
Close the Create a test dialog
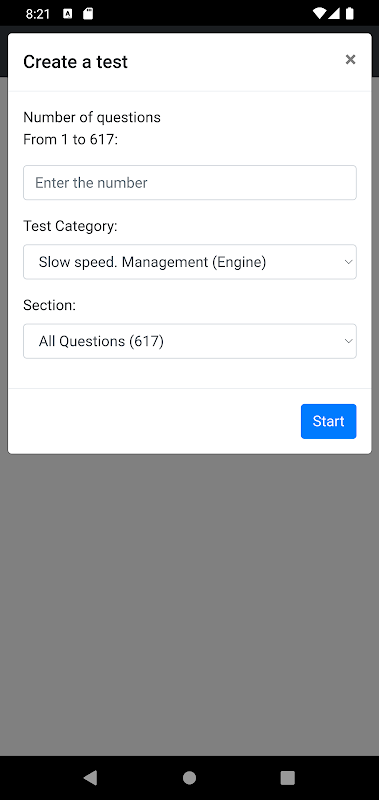[350, 60]
